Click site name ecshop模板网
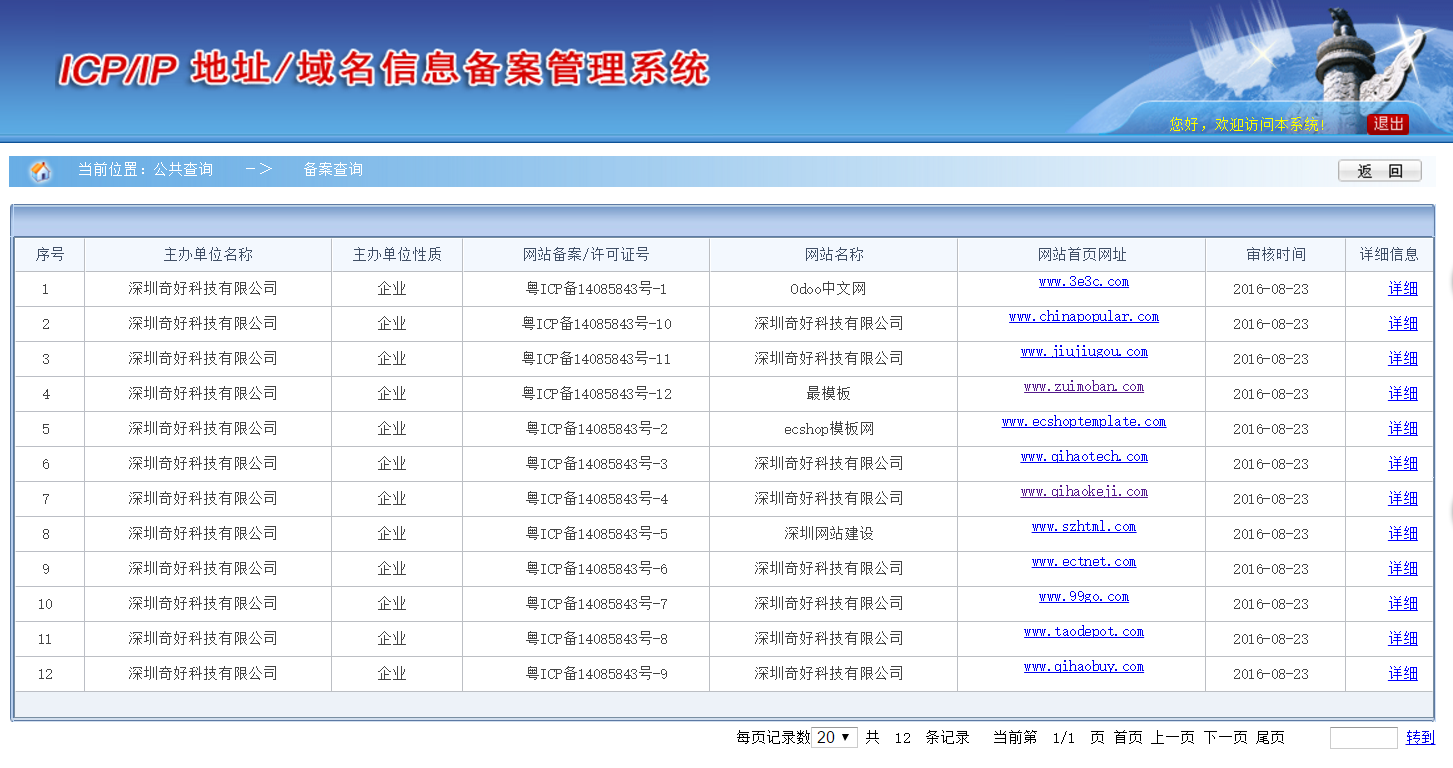The width and height of the screenshot is (1453, 768). pos(828,429)
